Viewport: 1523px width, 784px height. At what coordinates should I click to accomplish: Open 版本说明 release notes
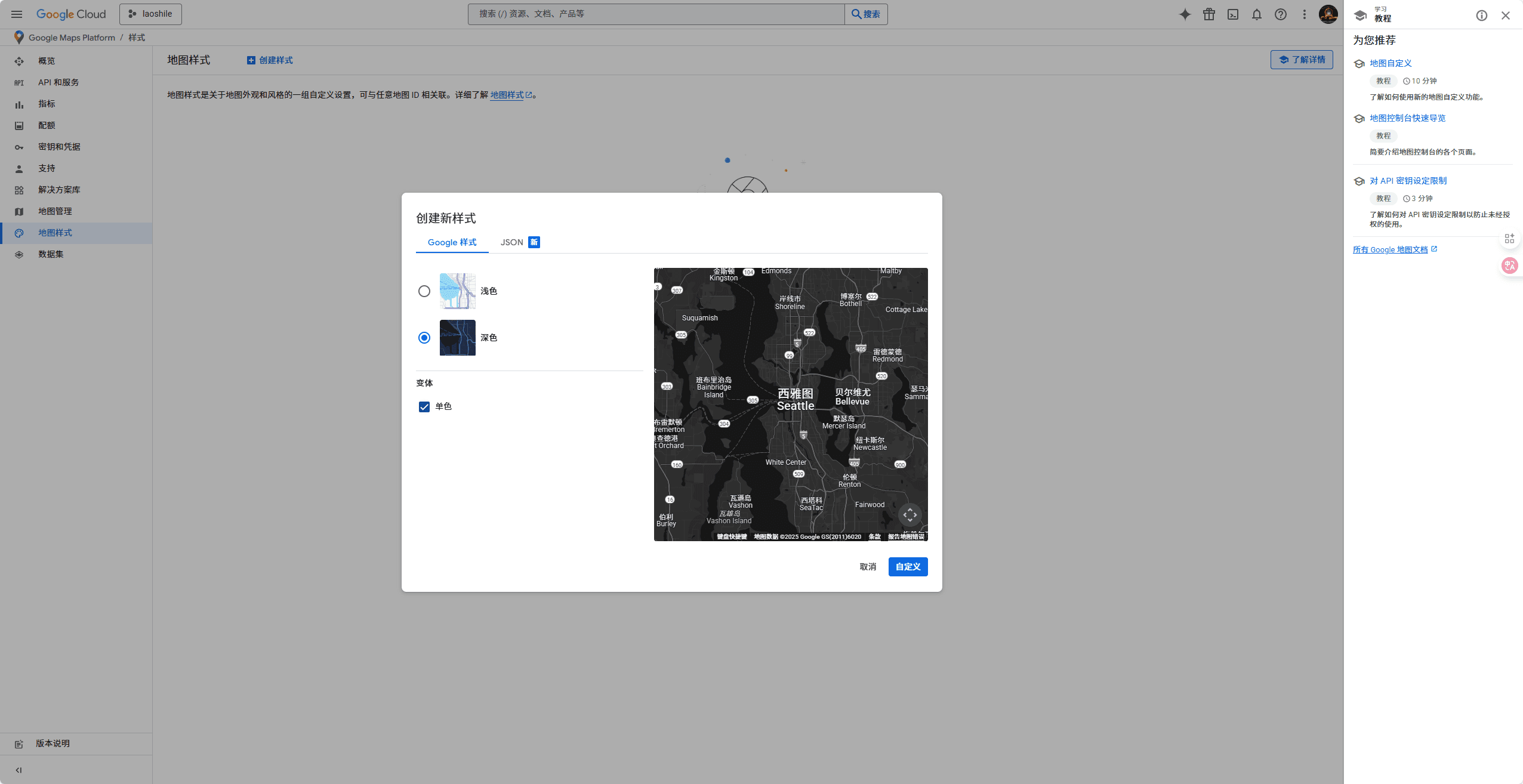pyautogui.click(x=76, y=743)
